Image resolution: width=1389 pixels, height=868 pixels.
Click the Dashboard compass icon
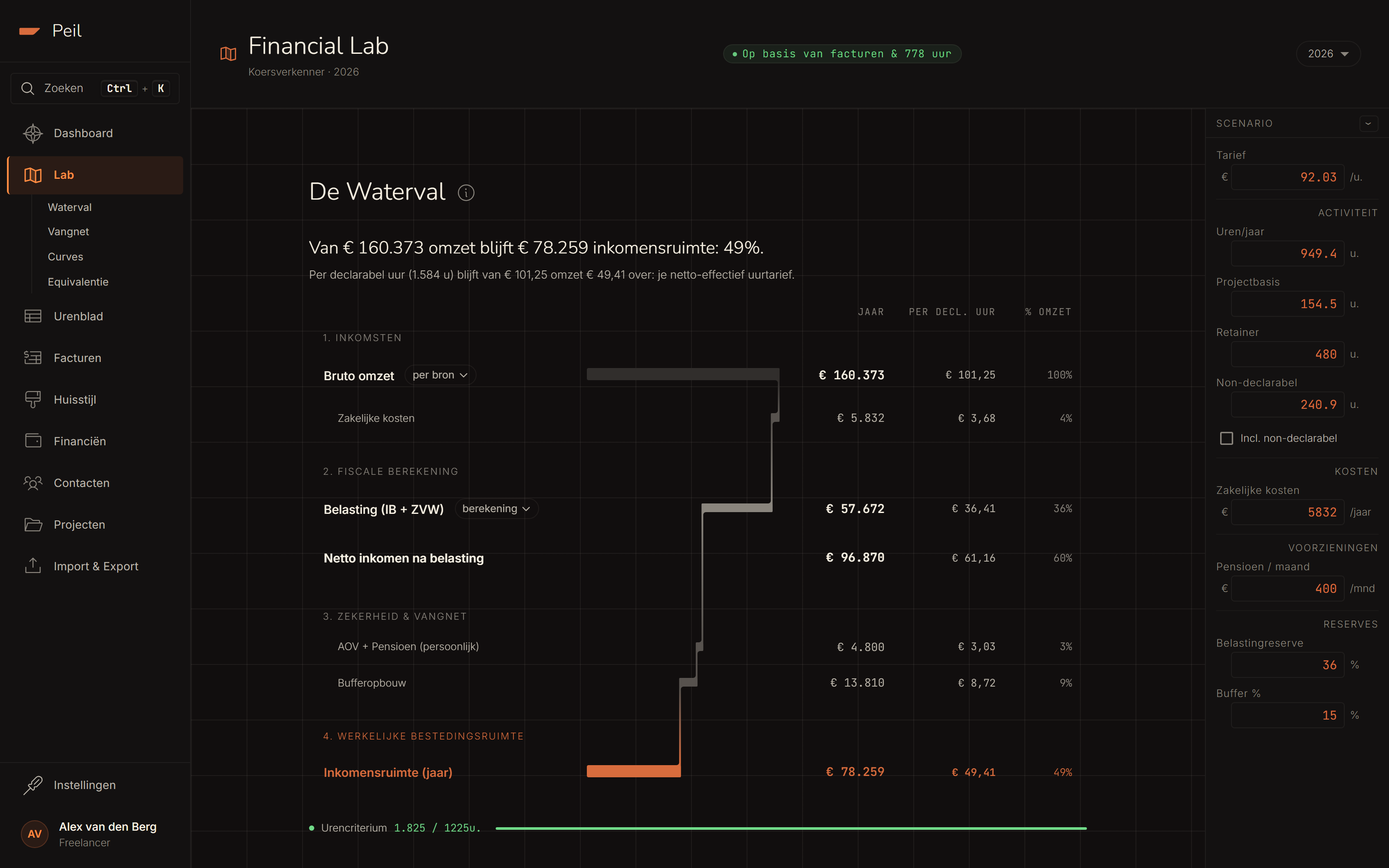(33, 133)
